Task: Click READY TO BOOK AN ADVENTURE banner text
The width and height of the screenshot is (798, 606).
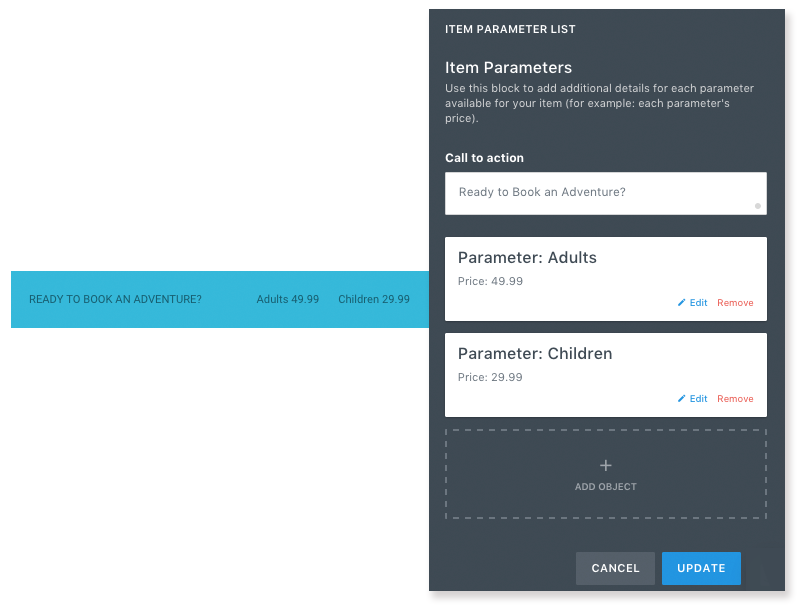Action: 115,299
